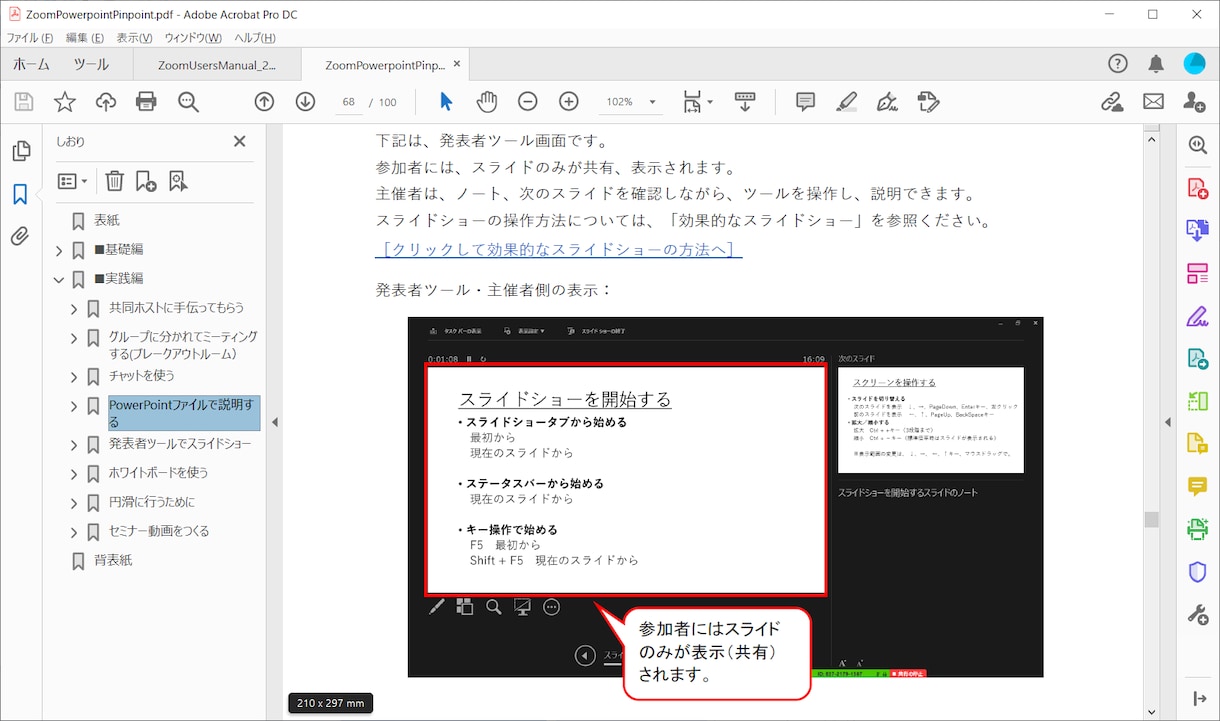Click the sign document pen icon
1220x721 pixels.
(887, 102)
